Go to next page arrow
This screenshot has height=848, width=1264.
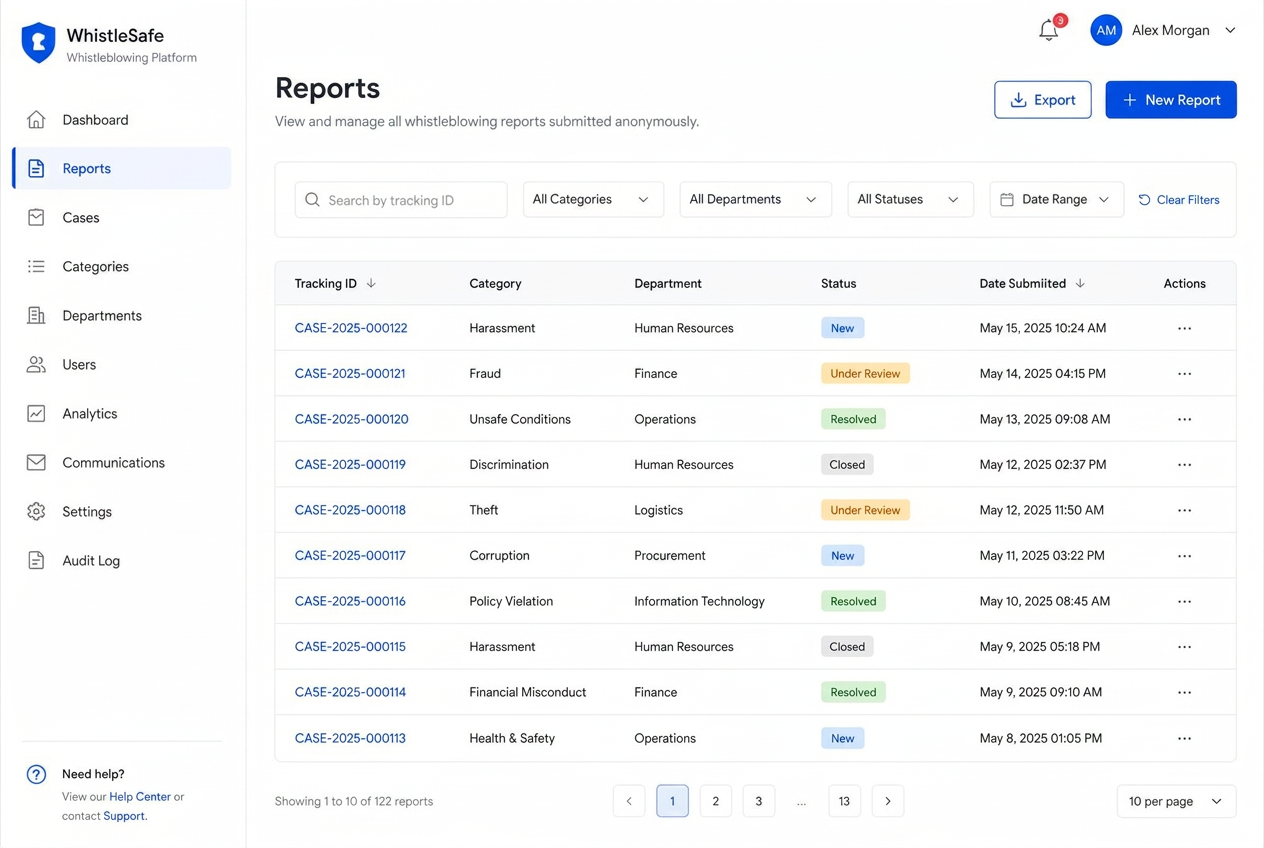[887, 801]
